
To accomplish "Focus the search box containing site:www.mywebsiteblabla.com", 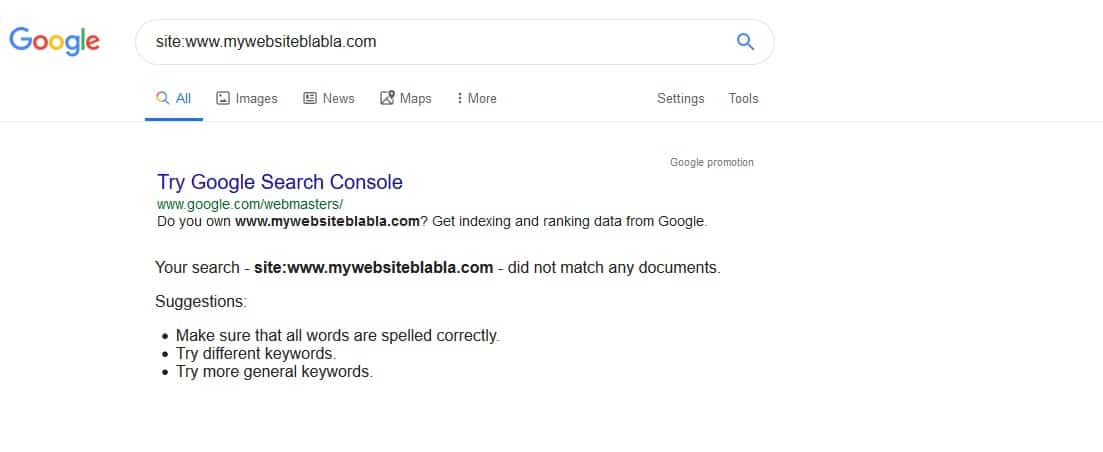I will pos(430,41).
